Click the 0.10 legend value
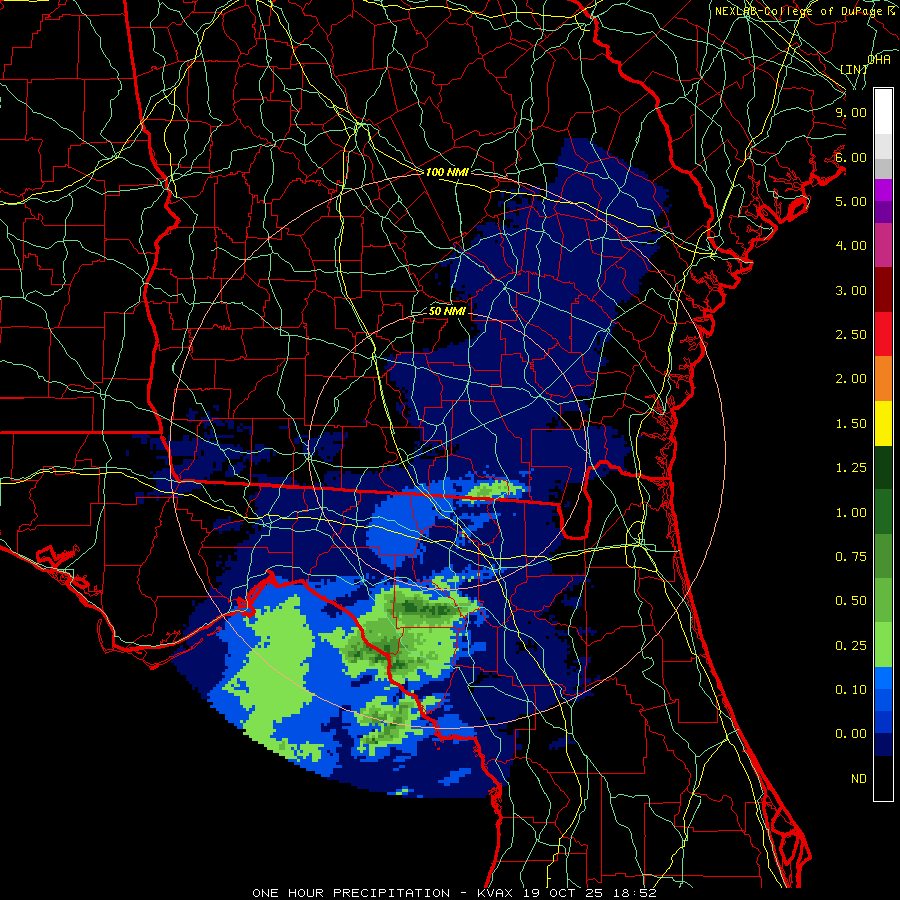The height and width of the screenshot is (900, 900). click(x=851, y=690)
